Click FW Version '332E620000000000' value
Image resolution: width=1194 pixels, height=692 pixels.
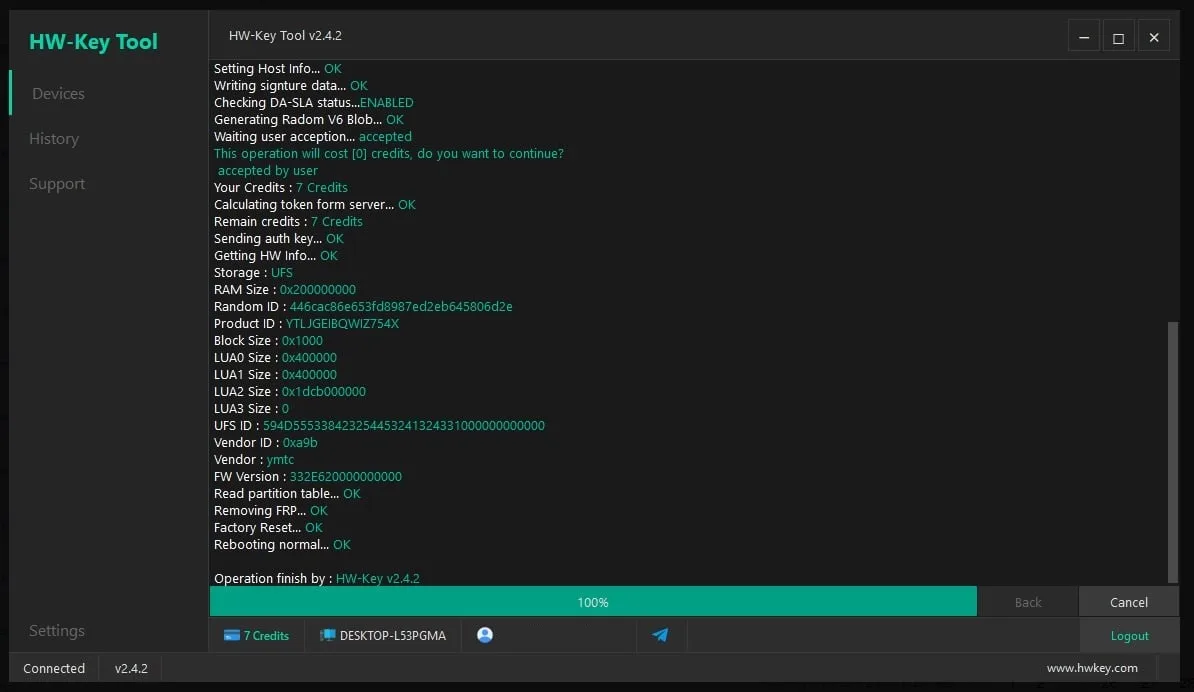(345, 477)
